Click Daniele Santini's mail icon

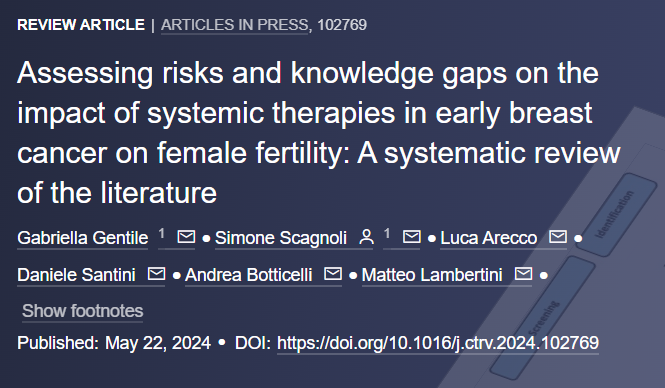click(156, 274)
